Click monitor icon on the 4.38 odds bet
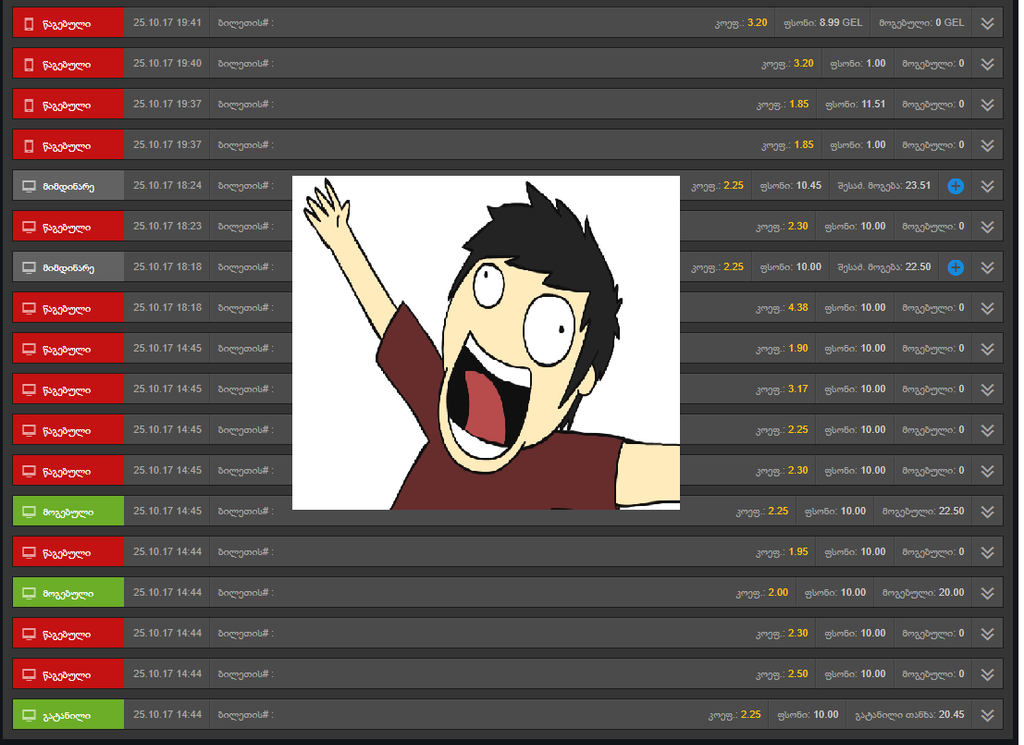The height and width of the screenshot is (745, 1024). 29,308
